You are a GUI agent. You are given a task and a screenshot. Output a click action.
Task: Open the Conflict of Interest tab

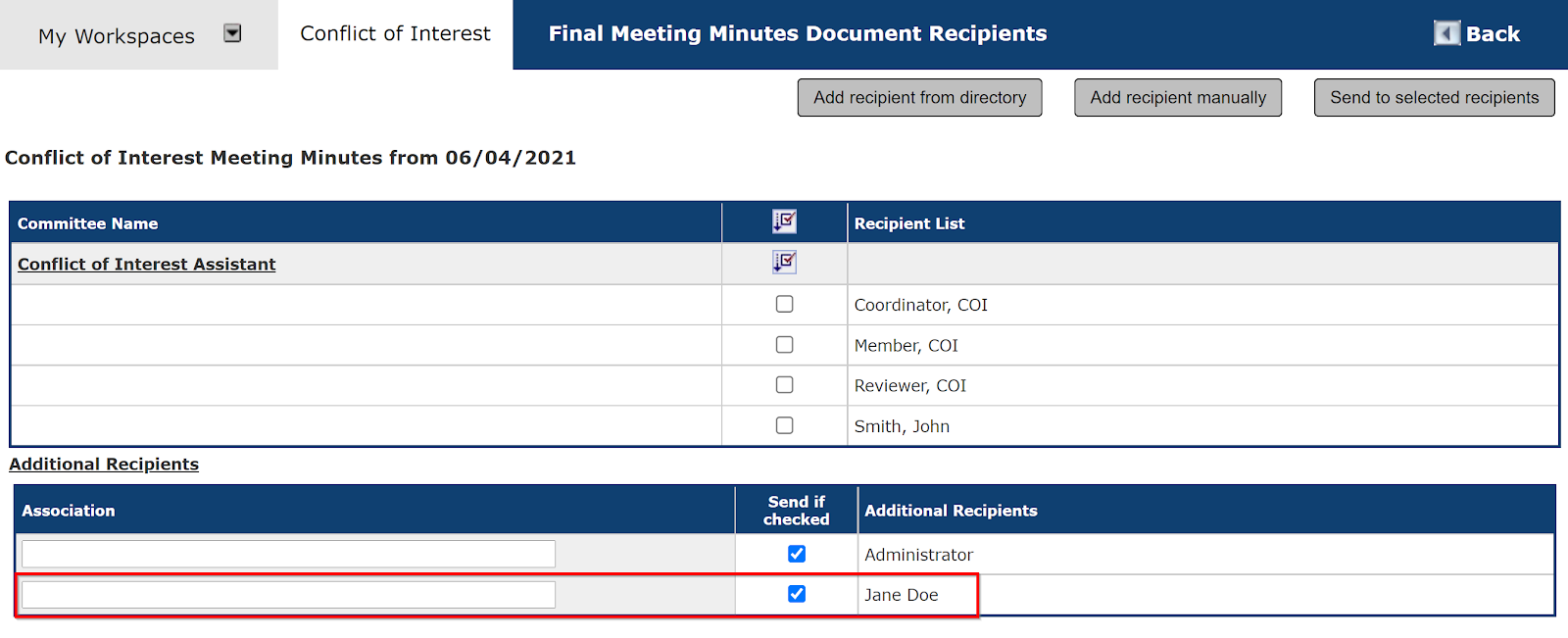click(395, 34)
